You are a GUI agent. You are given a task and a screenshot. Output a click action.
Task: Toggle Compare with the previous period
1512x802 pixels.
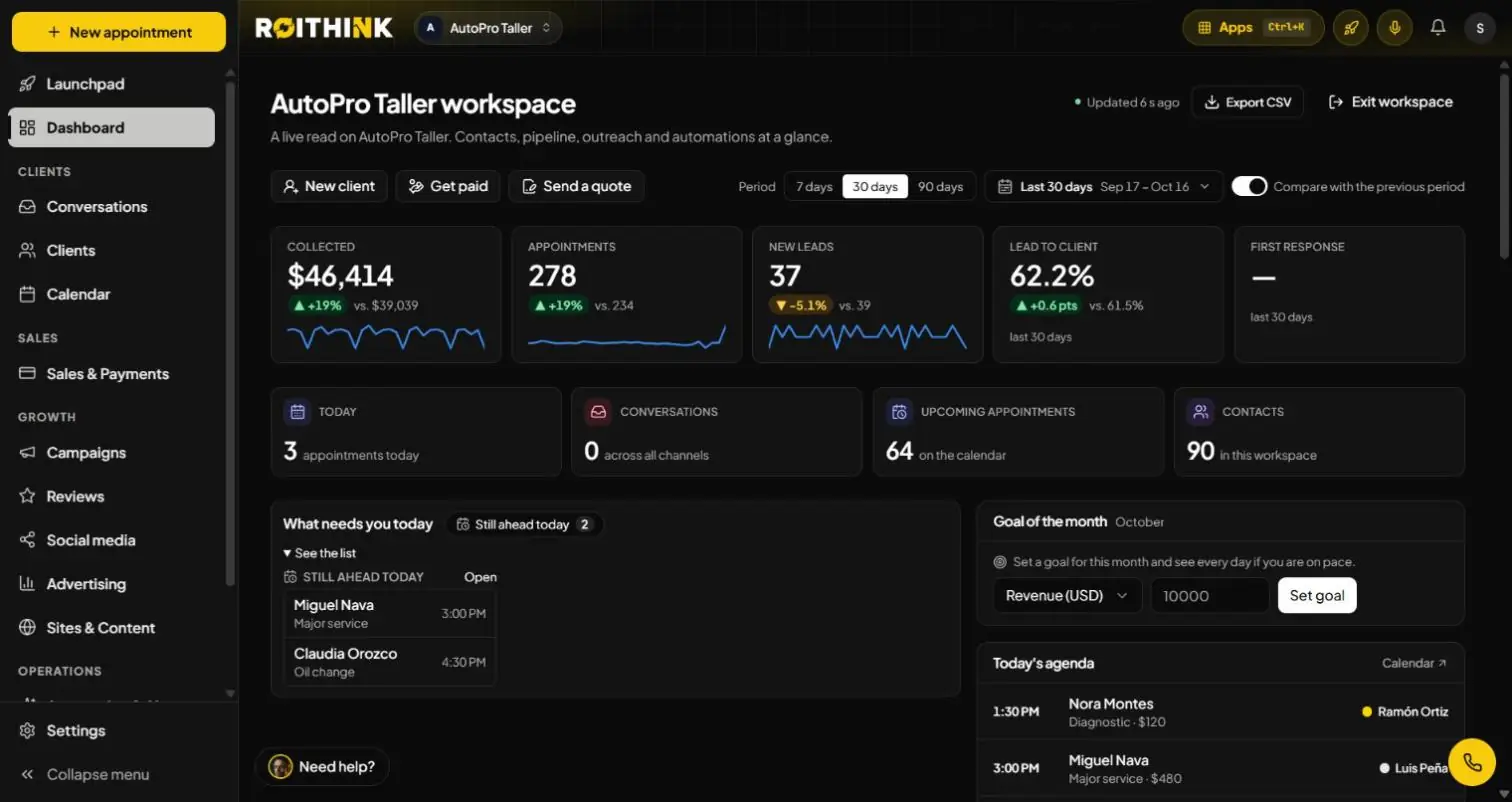(x=1249, y=186)
